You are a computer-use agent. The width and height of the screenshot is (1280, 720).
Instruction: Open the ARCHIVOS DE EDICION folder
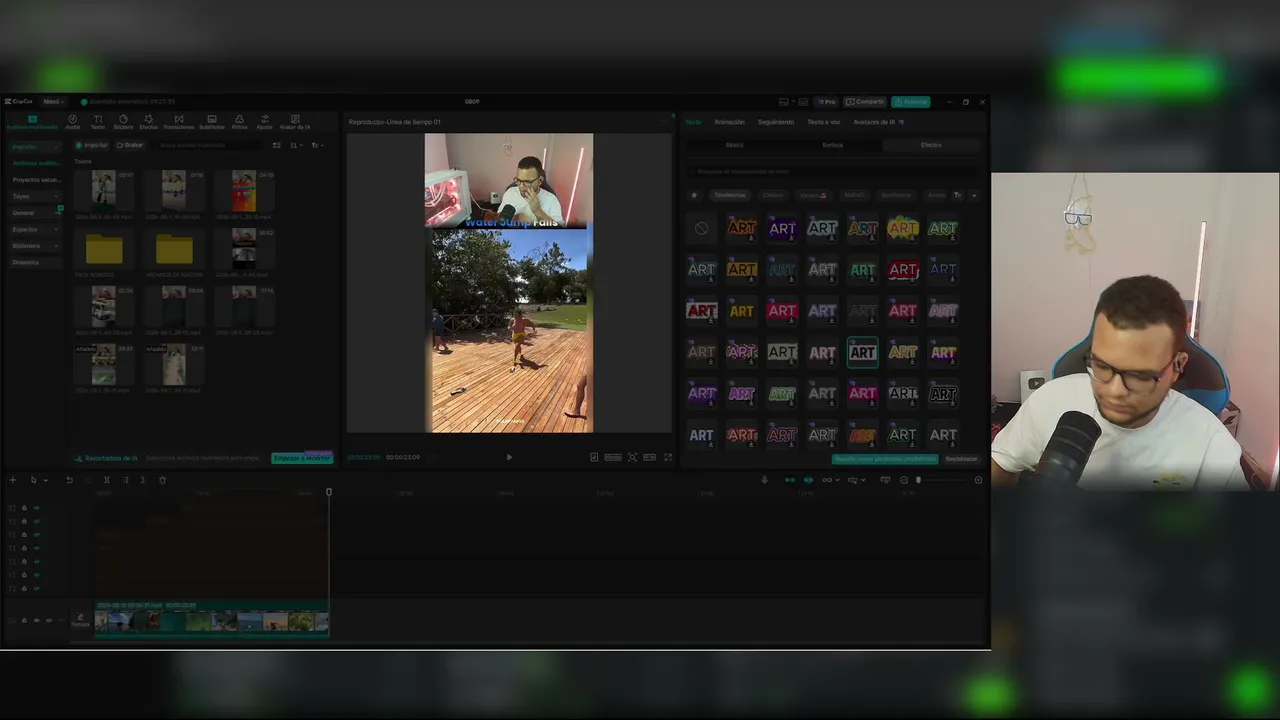174,250
